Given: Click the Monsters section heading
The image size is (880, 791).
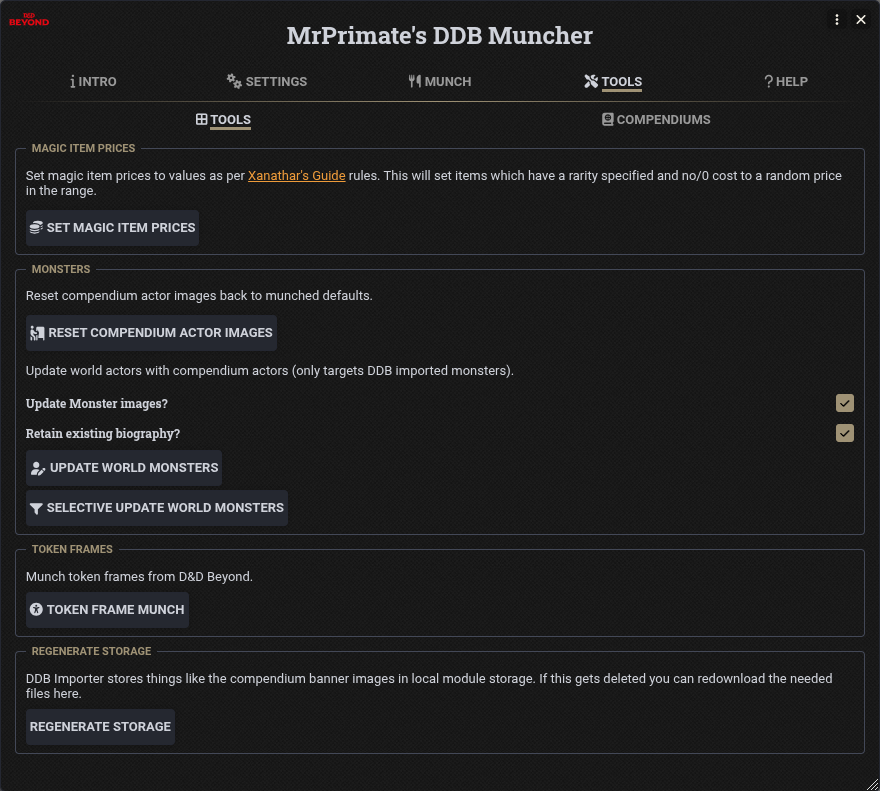Looking at the screenshot, I should point(61,269).
